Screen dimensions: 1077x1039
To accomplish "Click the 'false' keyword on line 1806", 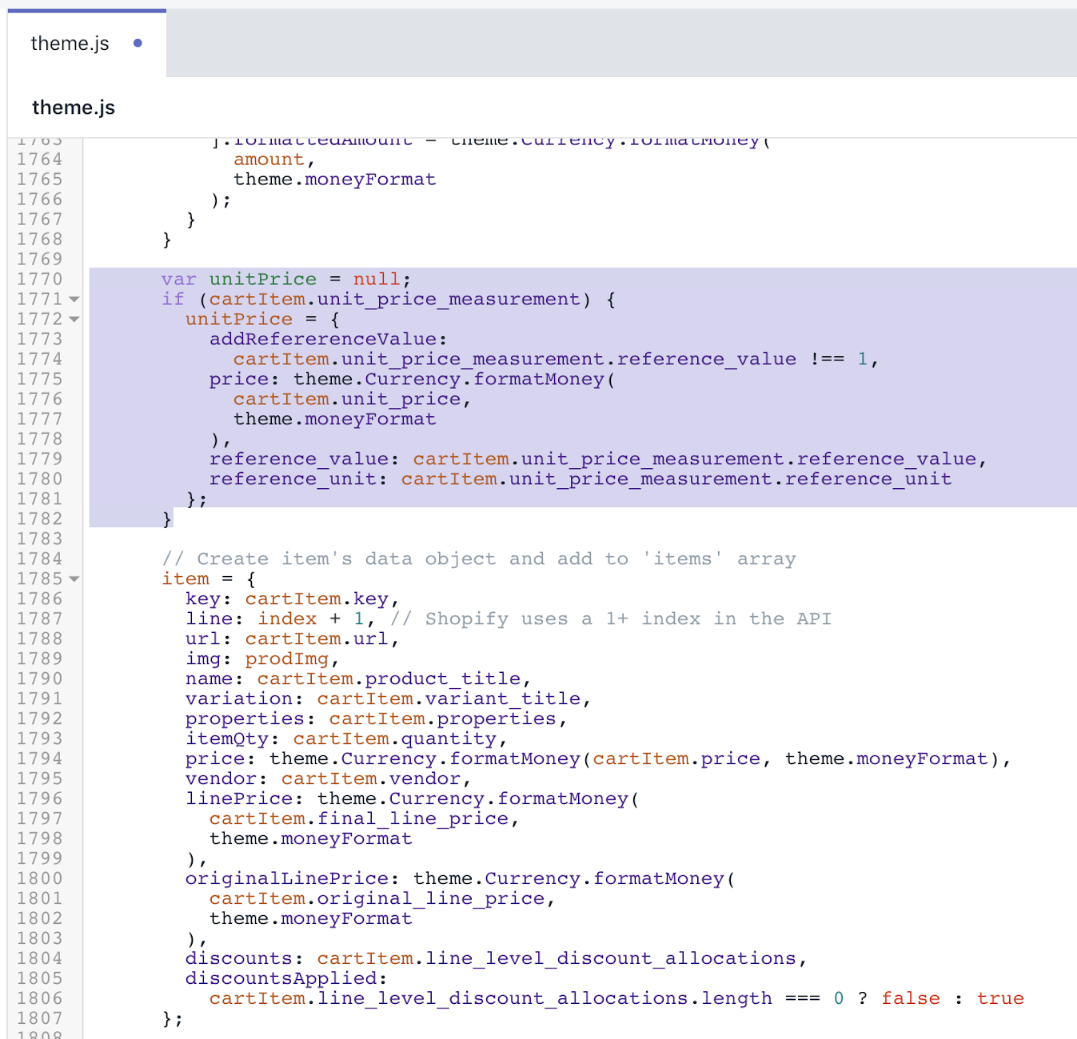I will [910, 998].
